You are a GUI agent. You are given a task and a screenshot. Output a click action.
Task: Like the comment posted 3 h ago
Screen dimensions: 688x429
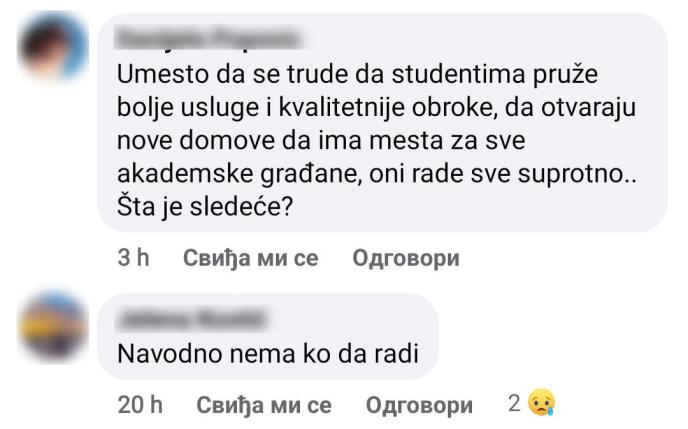pos(250,258)
